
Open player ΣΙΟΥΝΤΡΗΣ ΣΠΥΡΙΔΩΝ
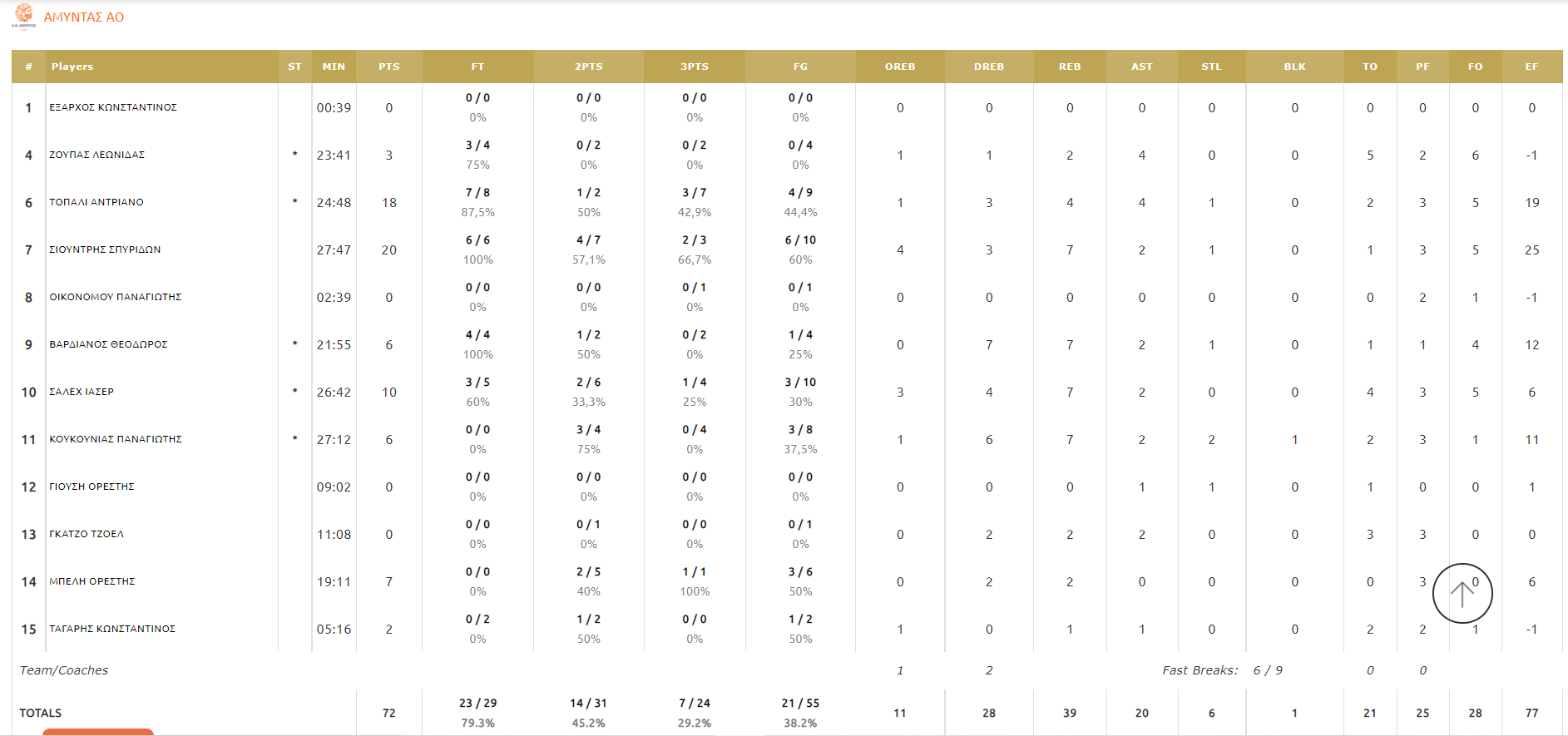pyautogui.click(x=105, y=249)
